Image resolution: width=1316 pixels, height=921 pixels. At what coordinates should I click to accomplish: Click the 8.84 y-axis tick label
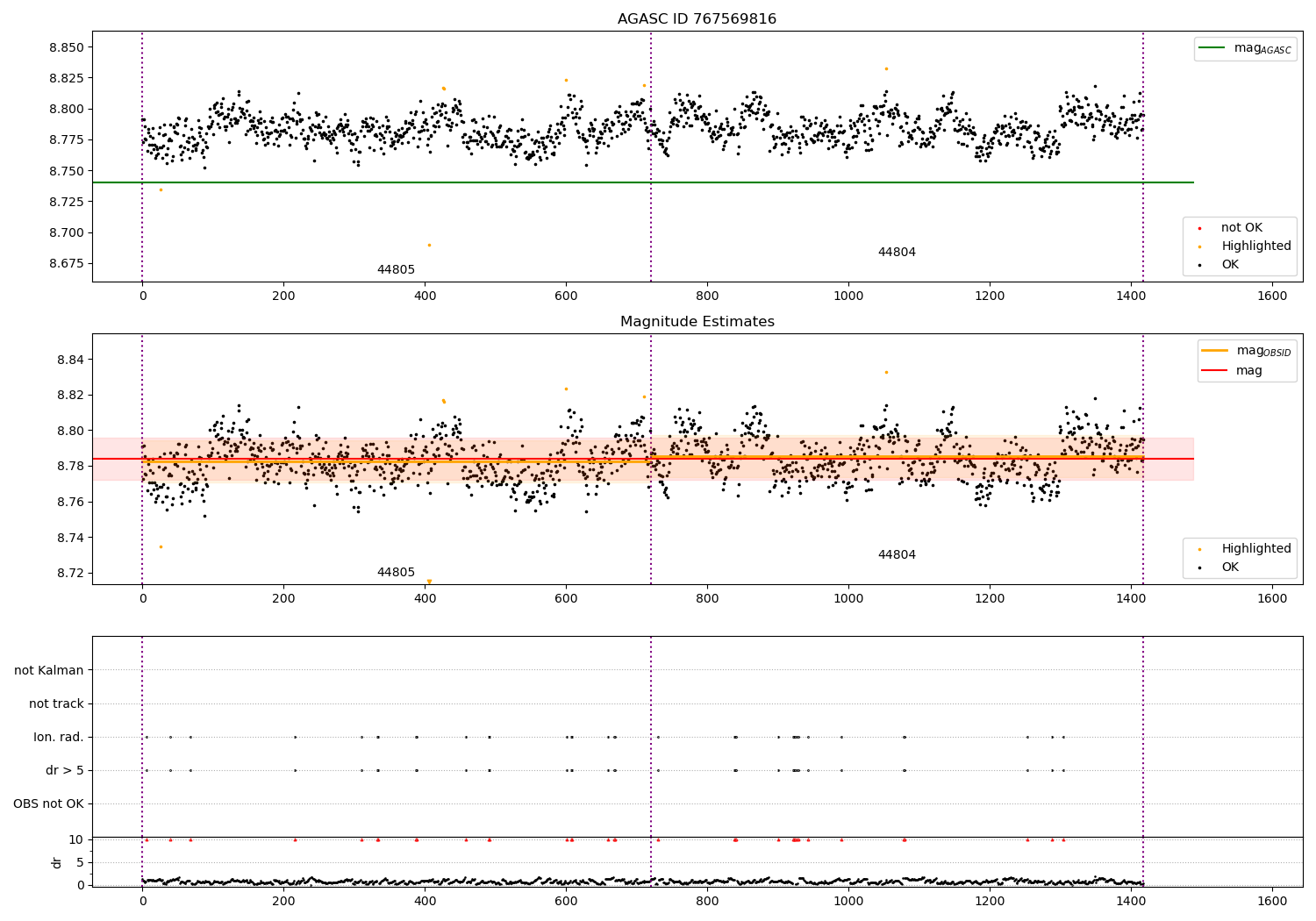[71, 360]
